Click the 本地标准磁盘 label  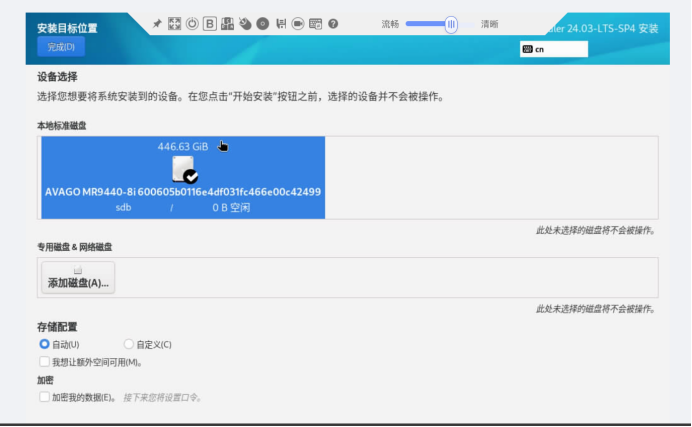click(62, 126)
